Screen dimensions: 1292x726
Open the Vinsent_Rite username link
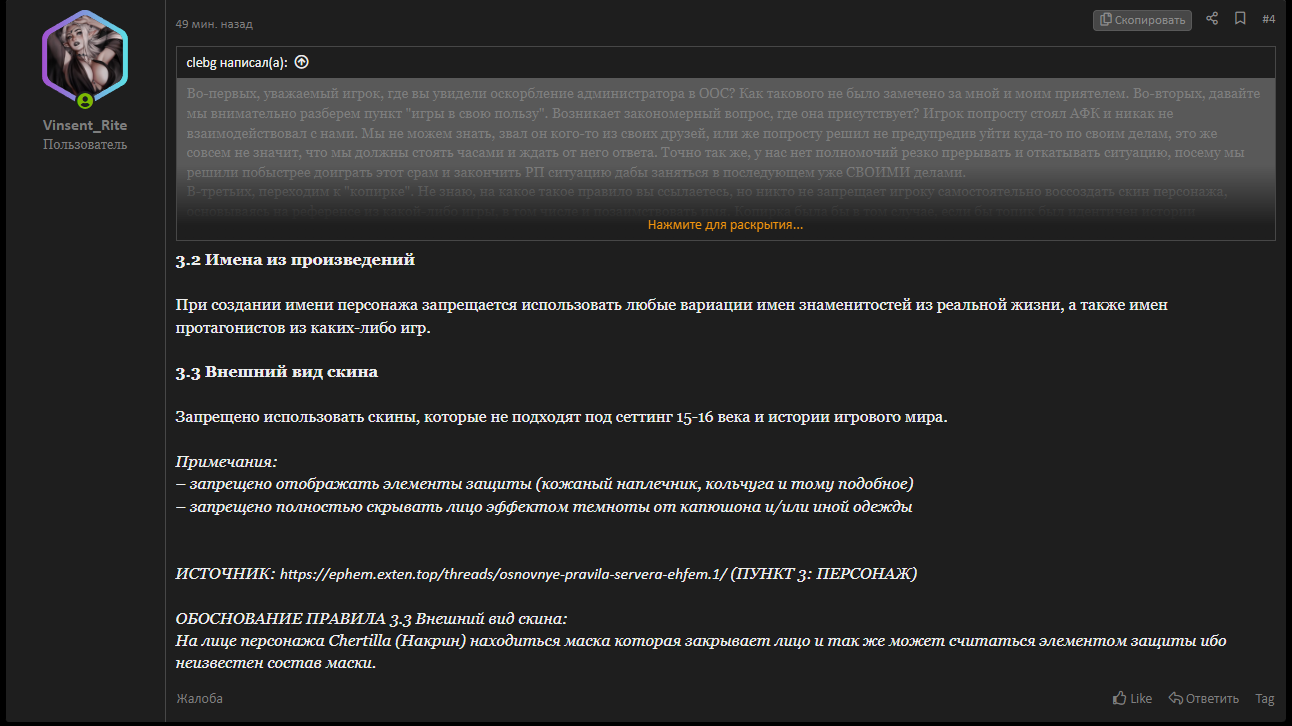tap(85, 125)
